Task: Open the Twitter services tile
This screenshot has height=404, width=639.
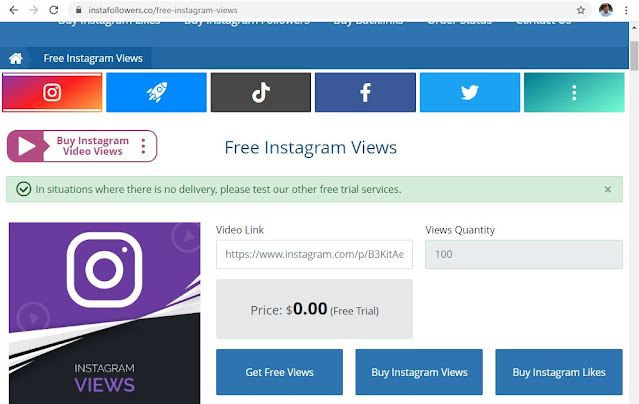Action: [470, 92]
